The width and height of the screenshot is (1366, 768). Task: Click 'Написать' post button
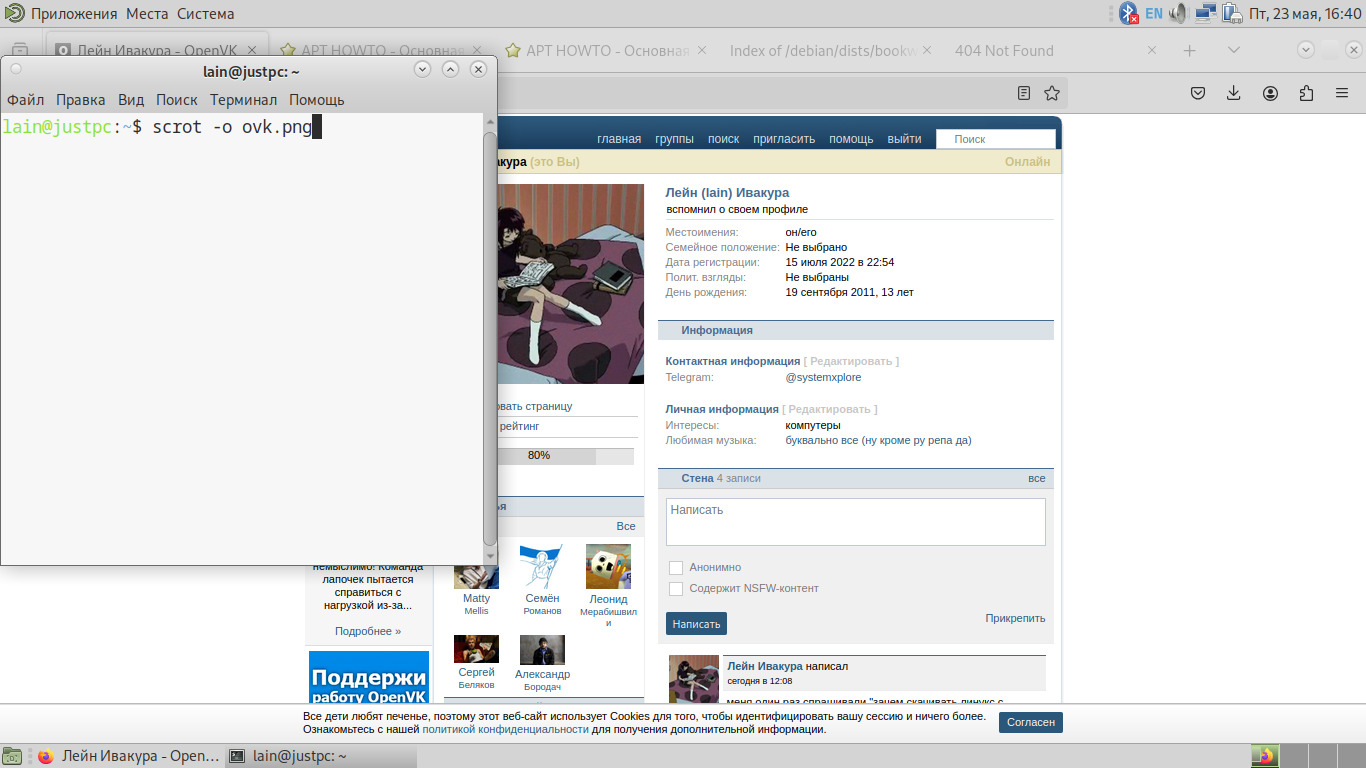tap(696, 624)
